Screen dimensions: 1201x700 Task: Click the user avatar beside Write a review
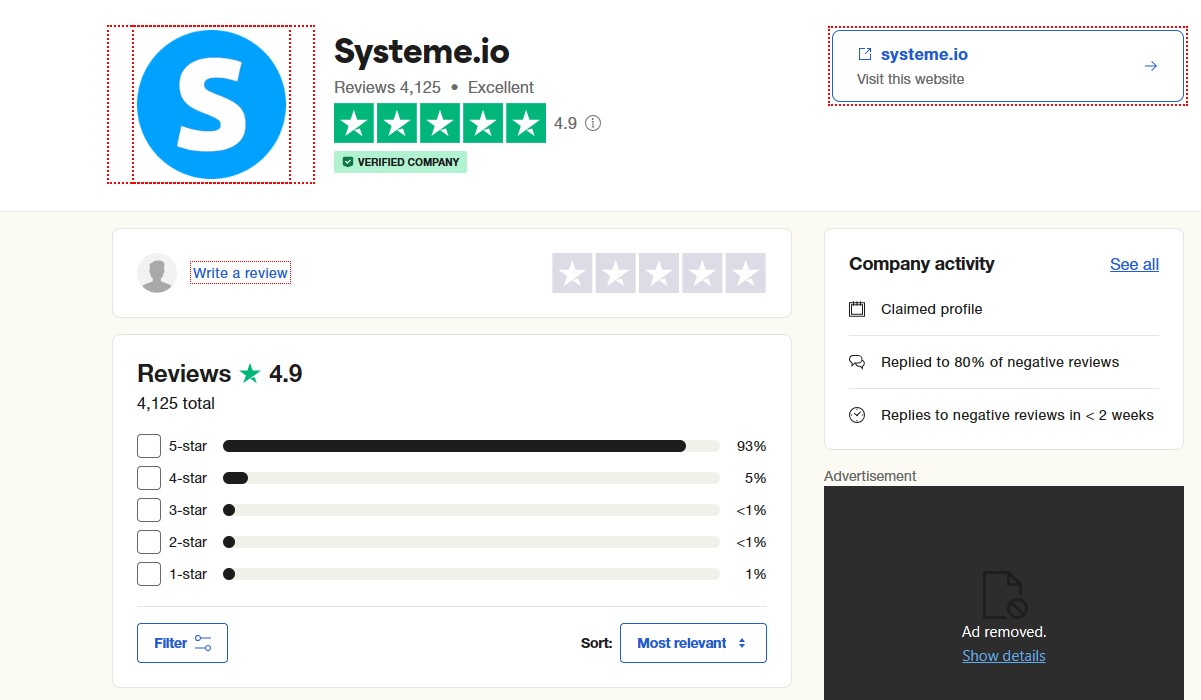[157, 273]
